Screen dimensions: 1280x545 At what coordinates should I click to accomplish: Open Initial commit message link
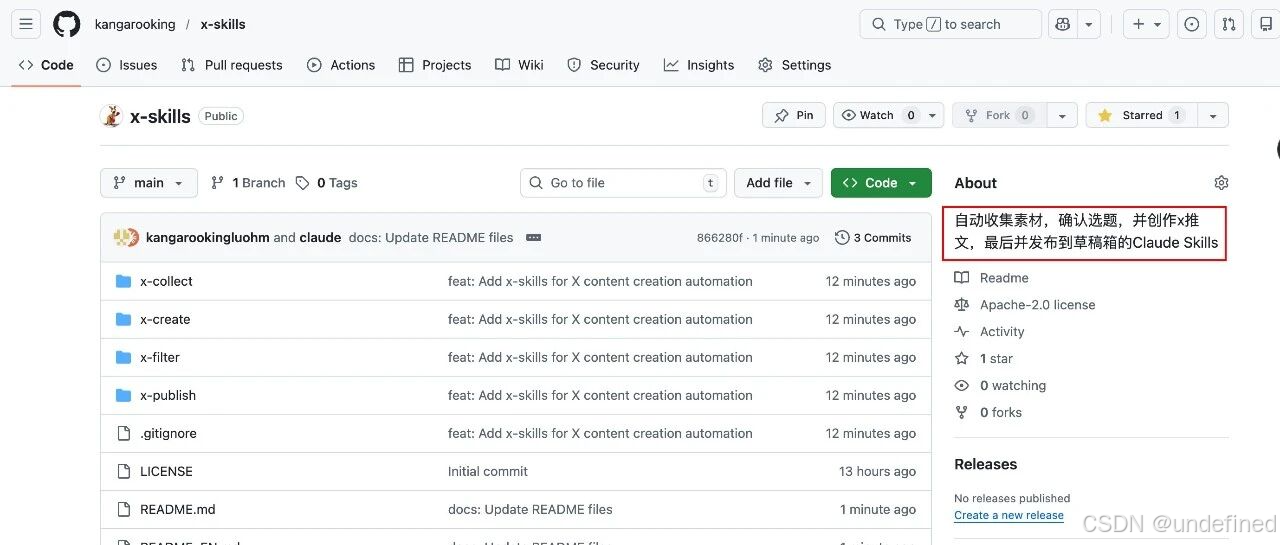pyautogui.click(x=488, y=471)
